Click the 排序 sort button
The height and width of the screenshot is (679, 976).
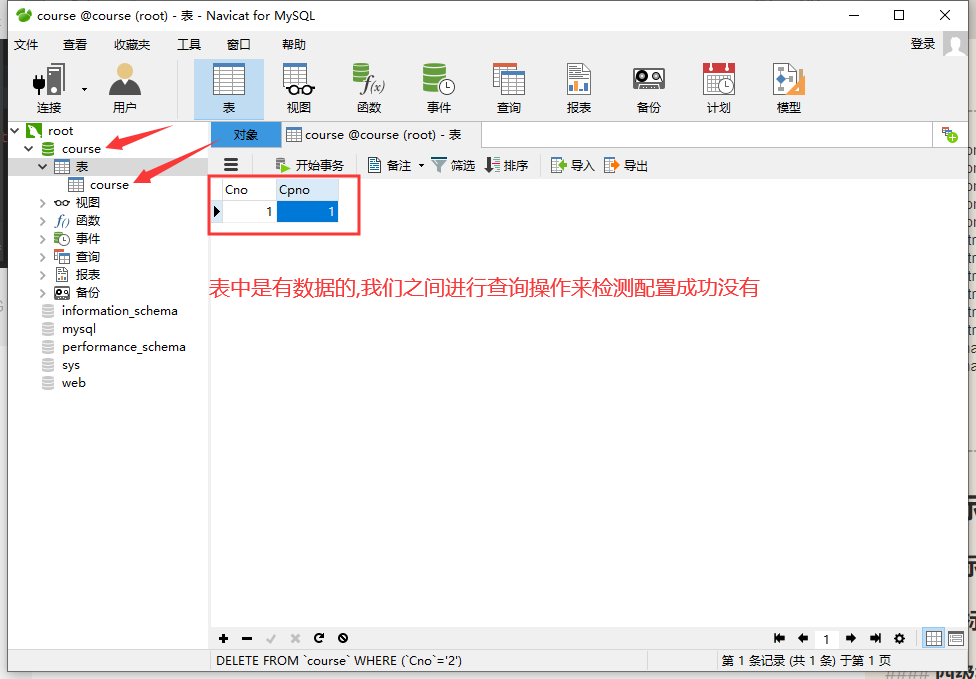507,166
